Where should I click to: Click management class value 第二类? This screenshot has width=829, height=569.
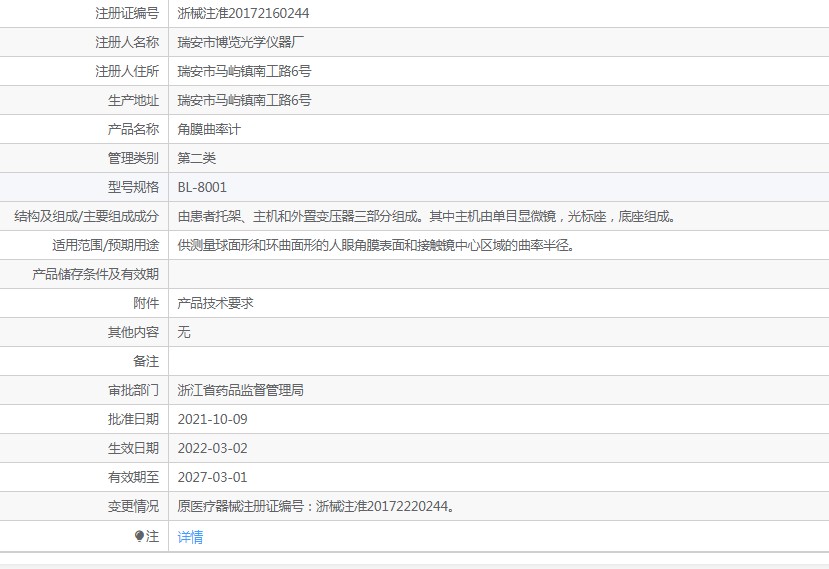(197, 158)
